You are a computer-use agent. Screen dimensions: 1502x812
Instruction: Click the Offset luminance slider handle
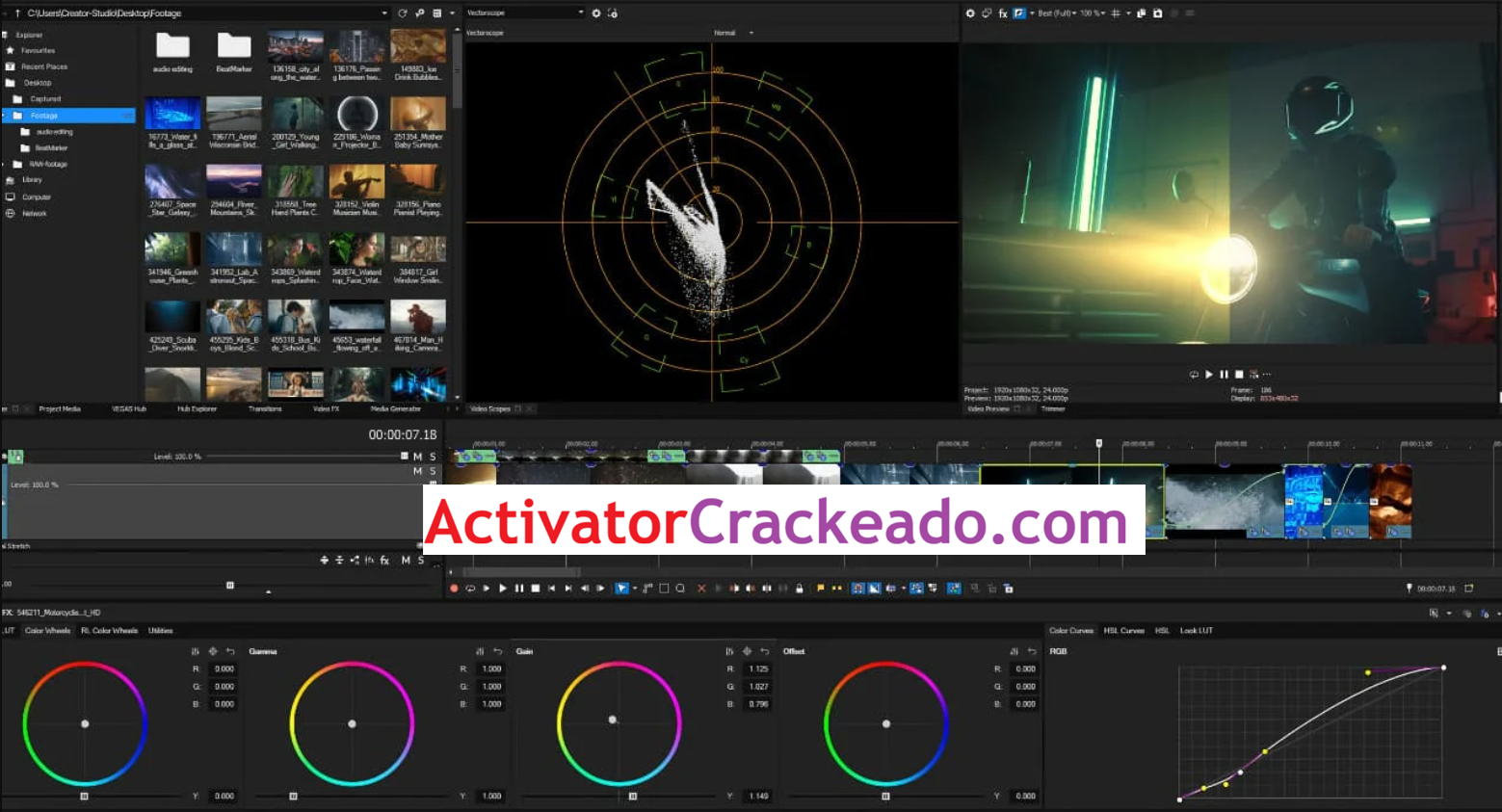click(885, 797)
